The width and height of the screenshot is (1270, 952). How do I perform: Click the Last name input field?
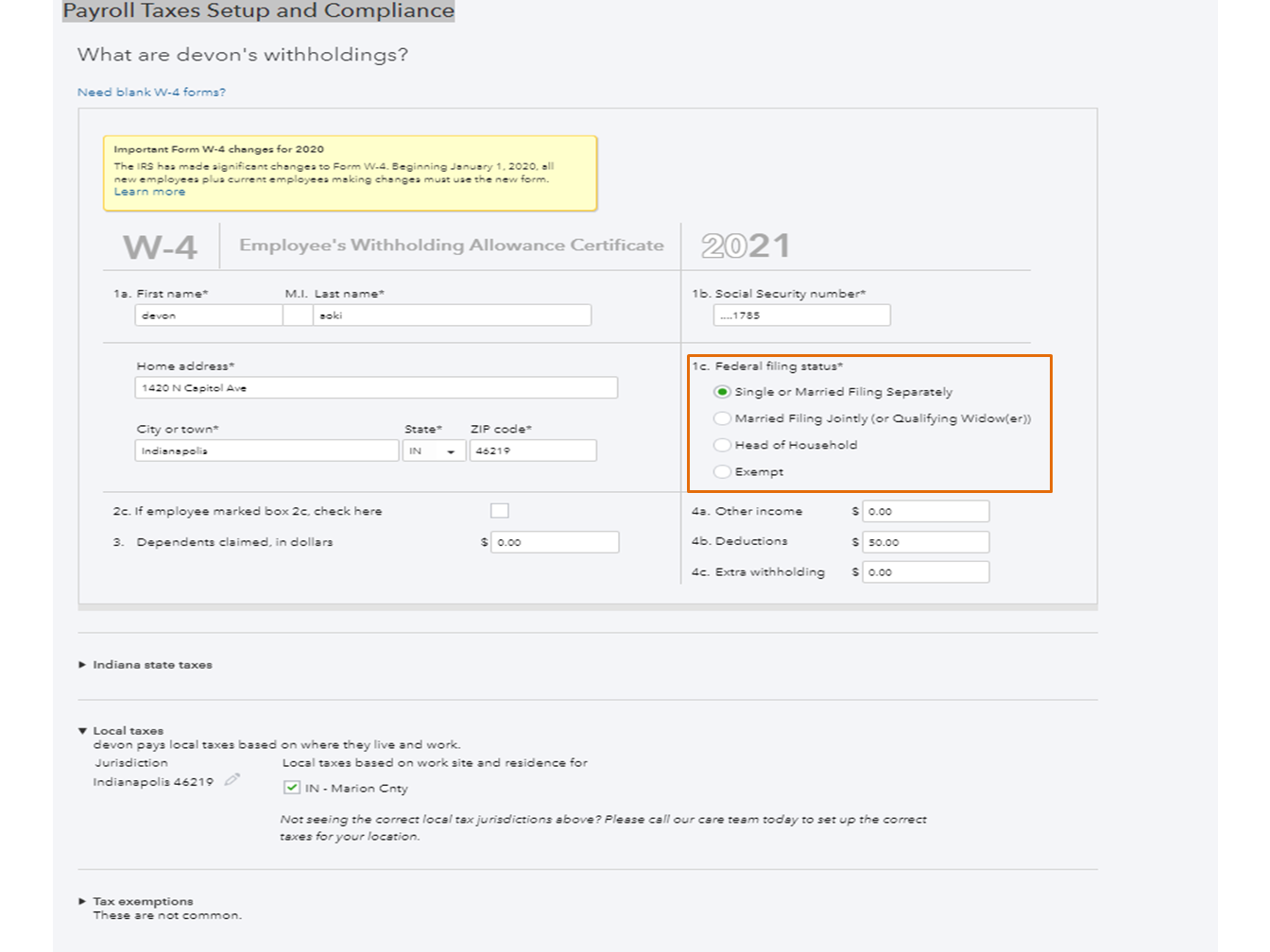click(x=452, y=315)
